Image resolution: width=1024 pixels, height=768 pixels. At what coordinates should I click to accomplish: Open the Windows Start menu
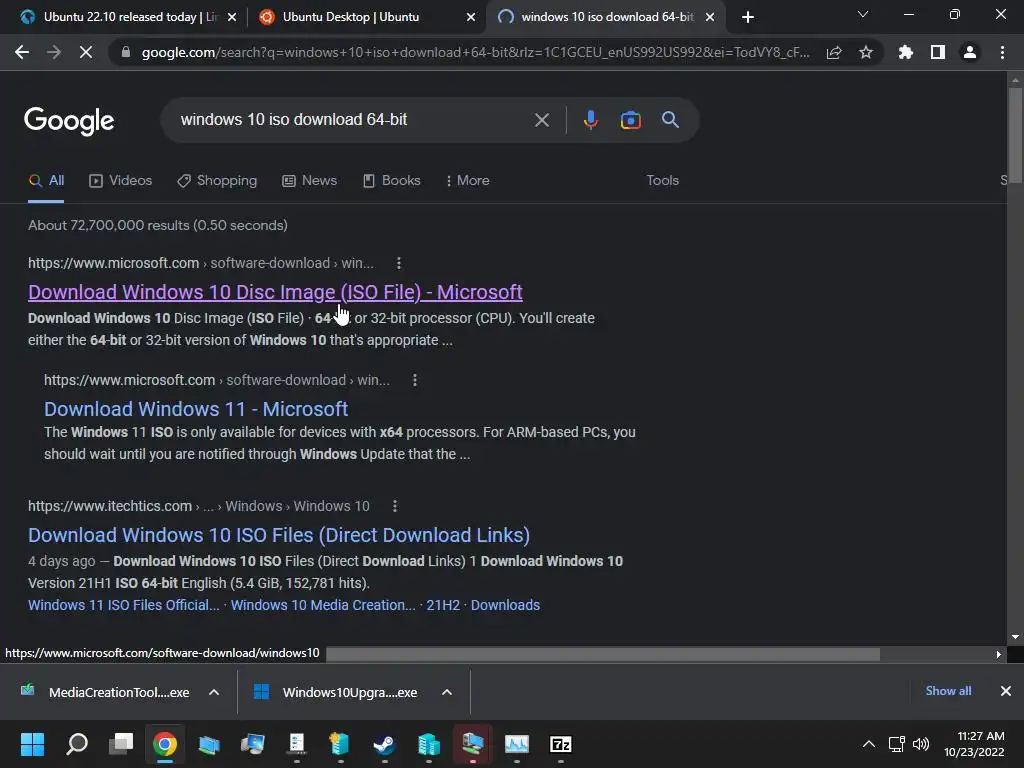pos(32,744)
